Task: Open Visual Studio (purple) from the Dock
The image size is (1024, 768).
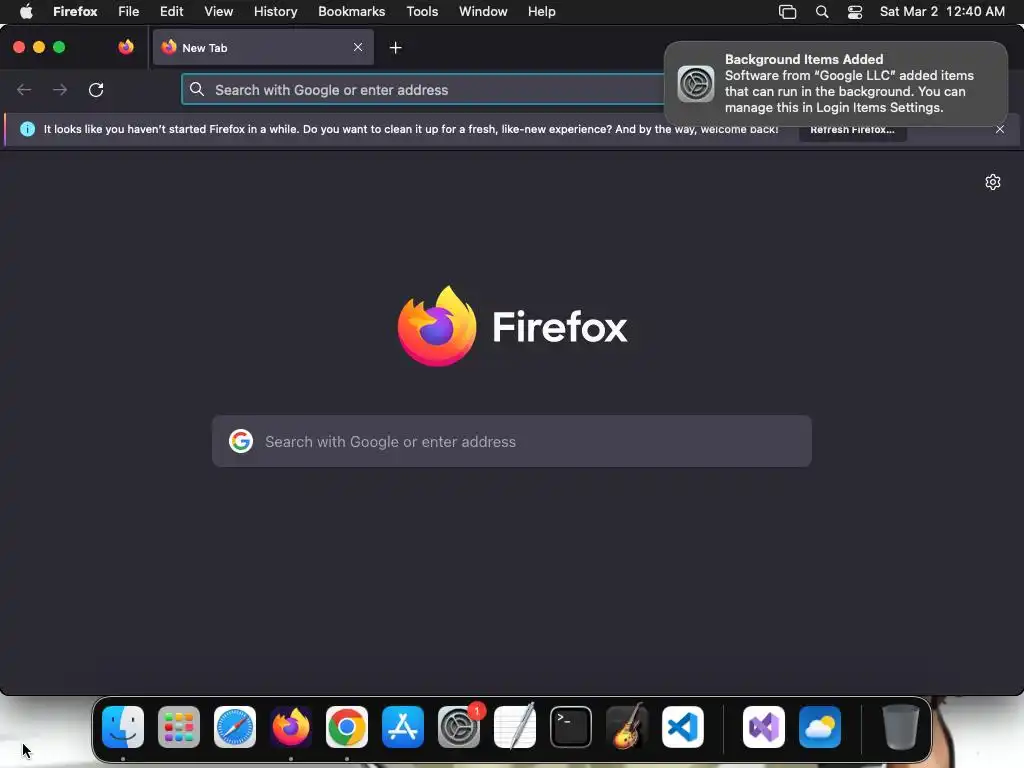Action: click(x=764, y=727)
